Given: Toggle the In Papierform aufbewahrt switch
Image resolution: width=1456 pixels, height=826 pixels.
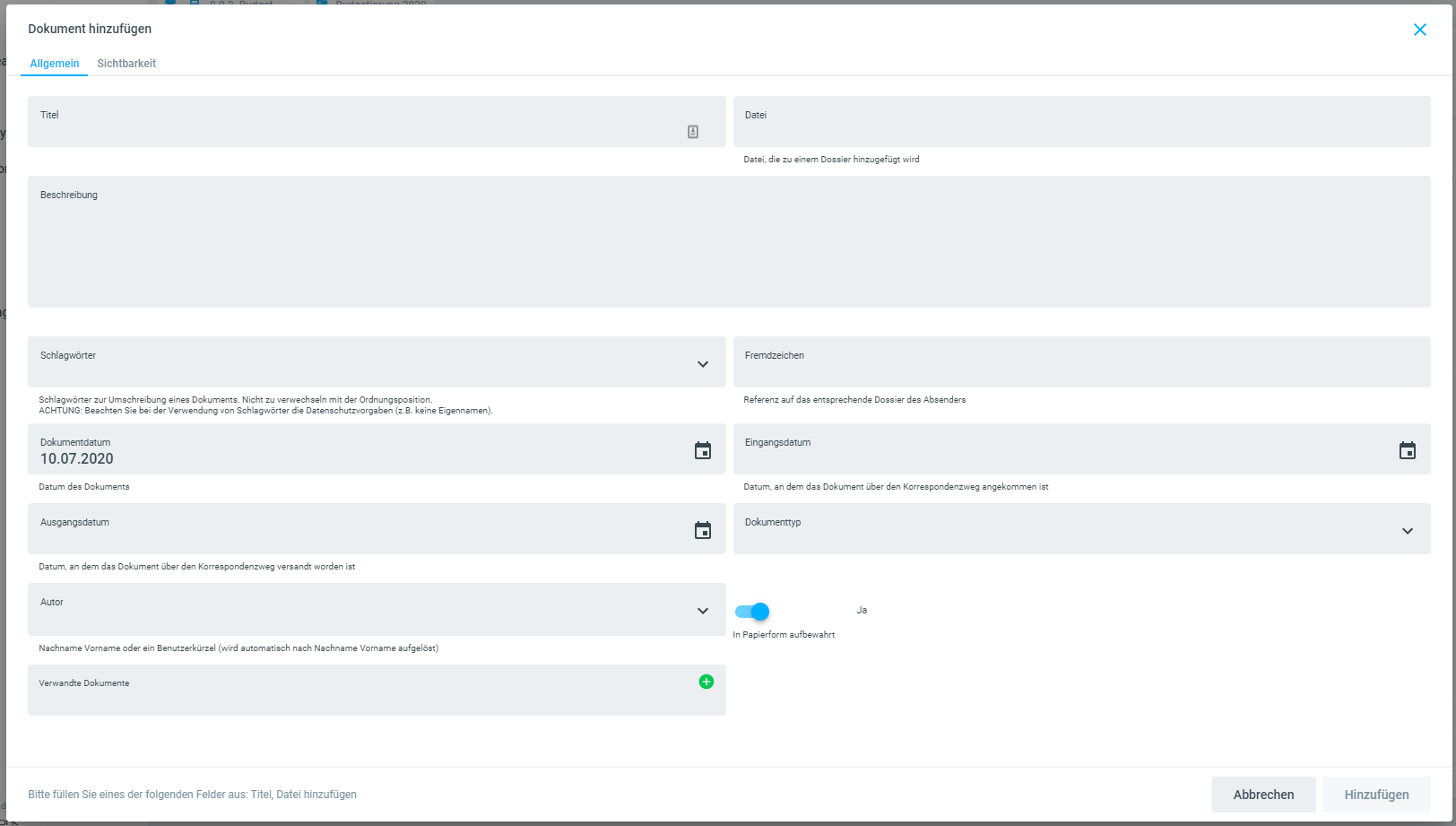Looking at the screenshot, I should (x=752, y=612).
